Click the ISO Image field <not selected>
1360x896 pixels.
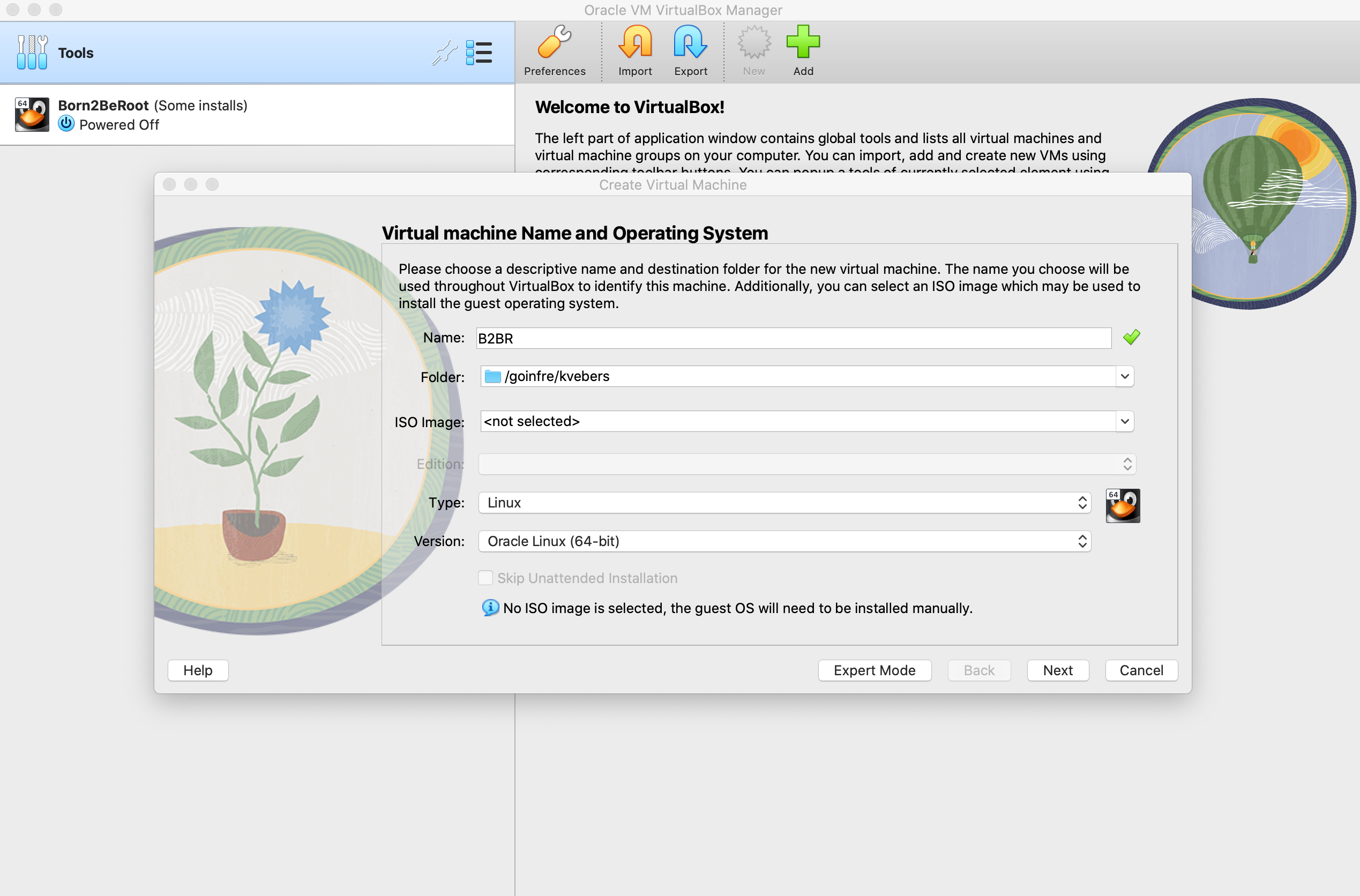point(798,422)
